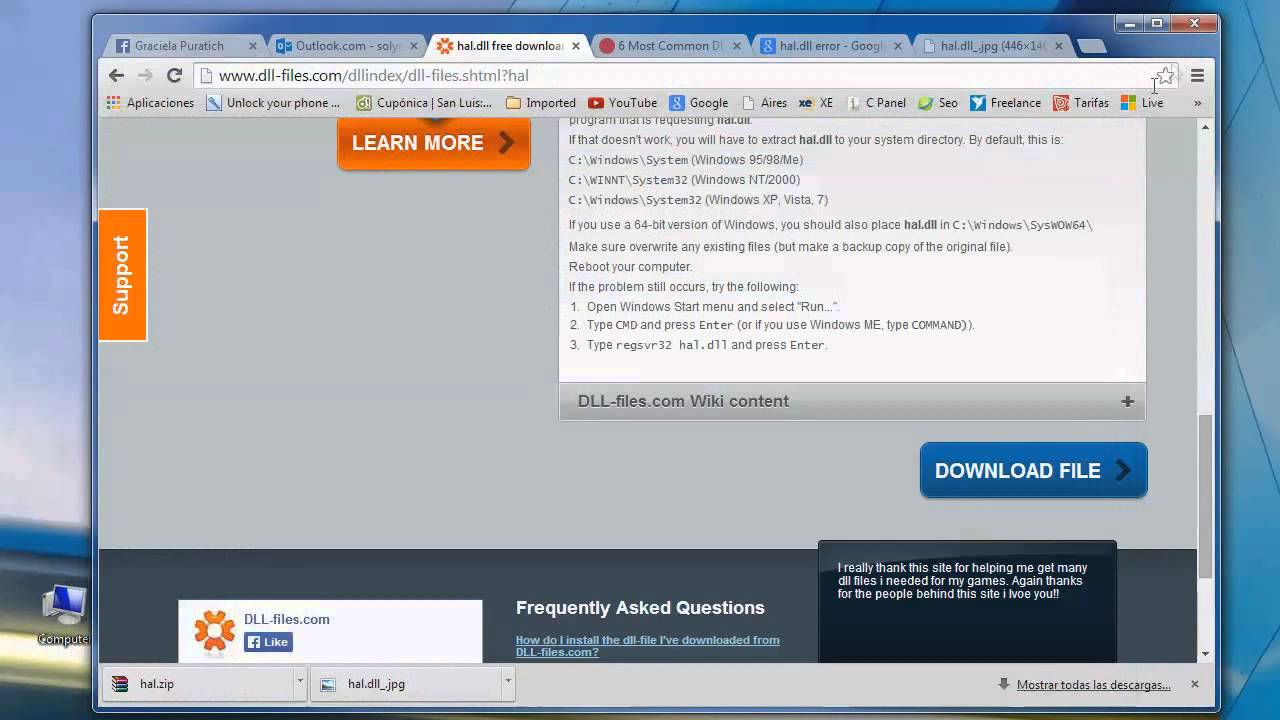Image resolution: width=1280 pixels, height=720 pixels.
Task: Click the page vertical scrollbar thumb
Action: pos(1205,496)
